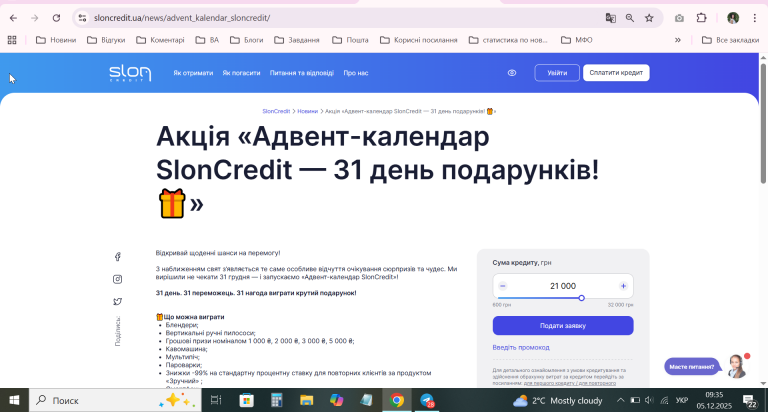Open the Chrome profile avatar
768x412 pixels.
[733, 18]
